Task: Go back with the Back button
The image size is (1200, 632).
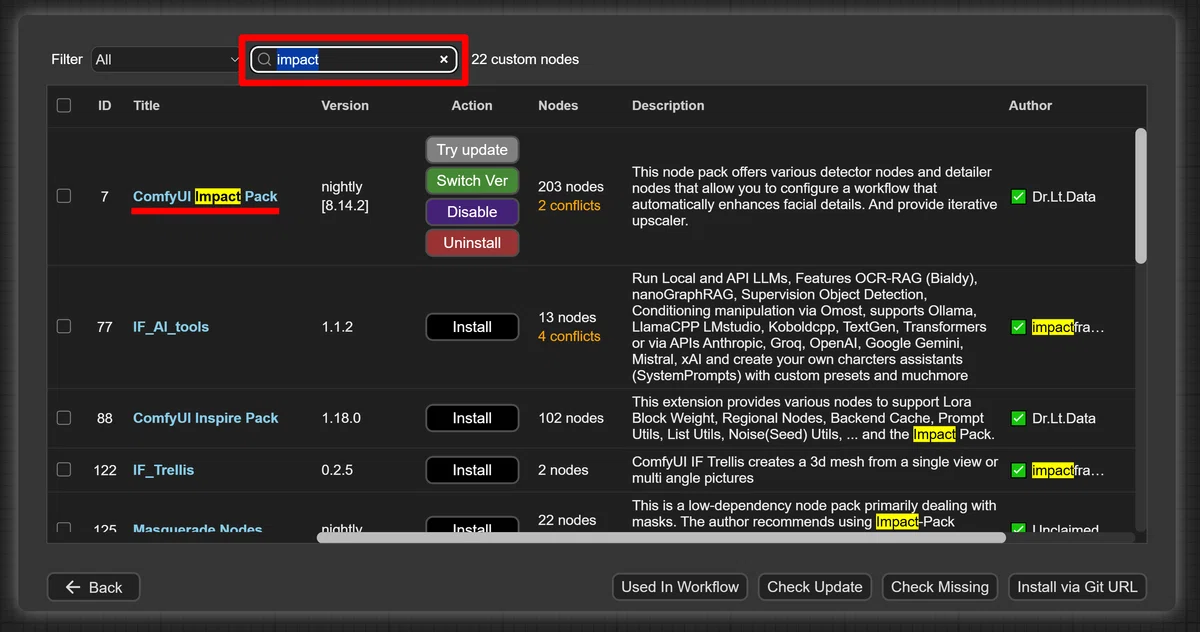Action: pos(93,587)
